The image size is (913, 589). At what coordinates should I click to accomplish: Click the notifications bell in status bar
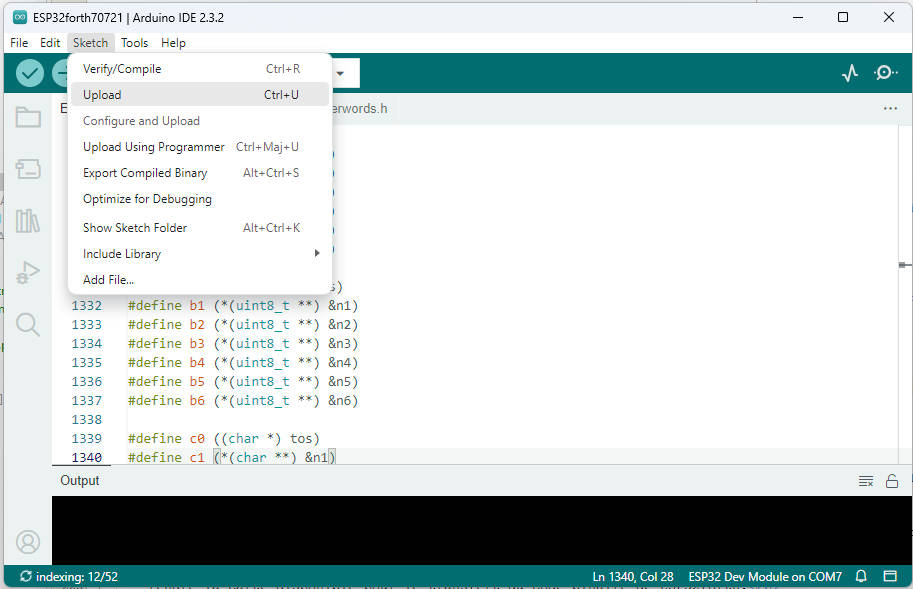(x=861, y=576)
